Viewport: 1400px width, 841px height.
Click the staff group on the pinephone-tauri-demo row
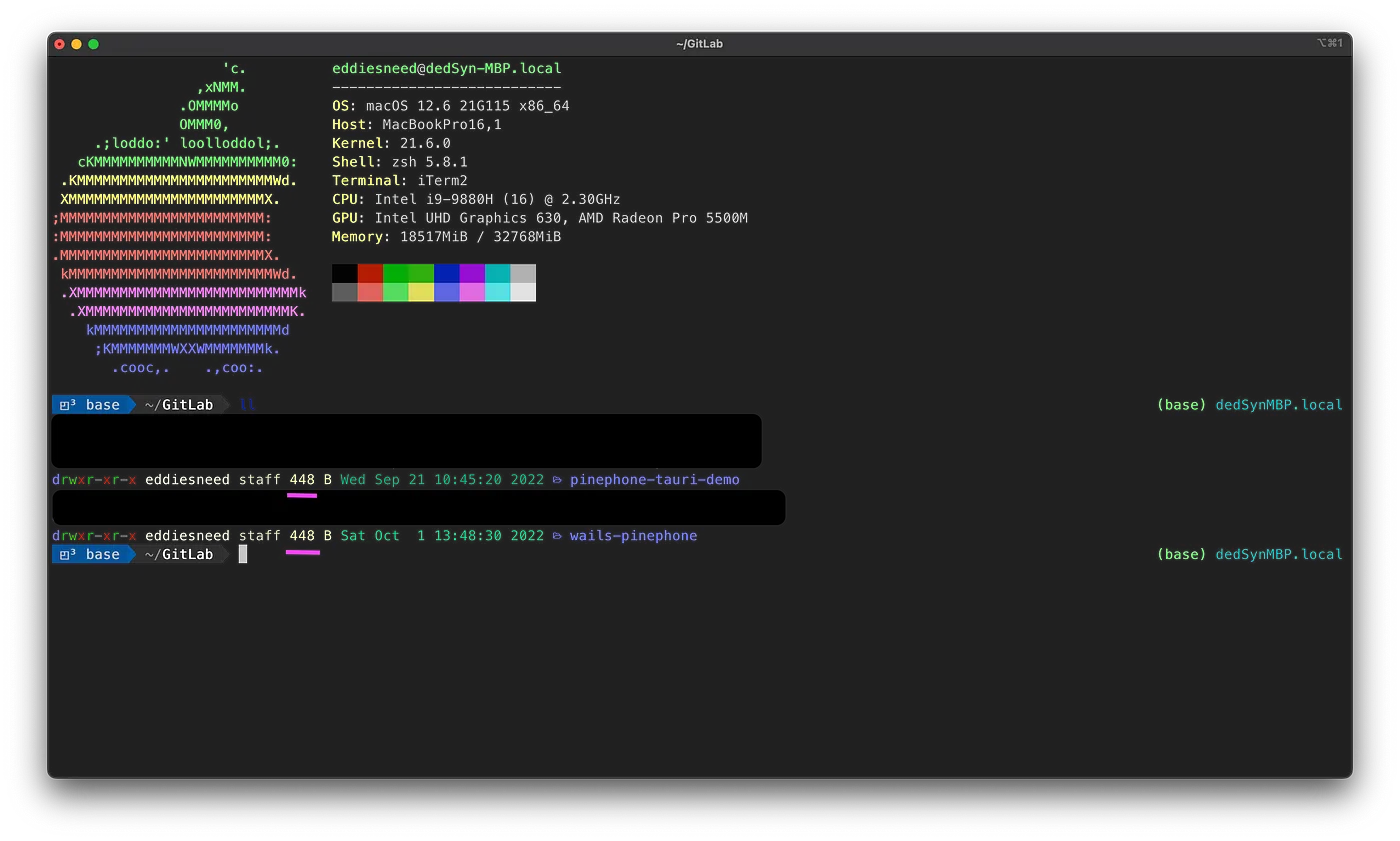[x=260, y=480]
